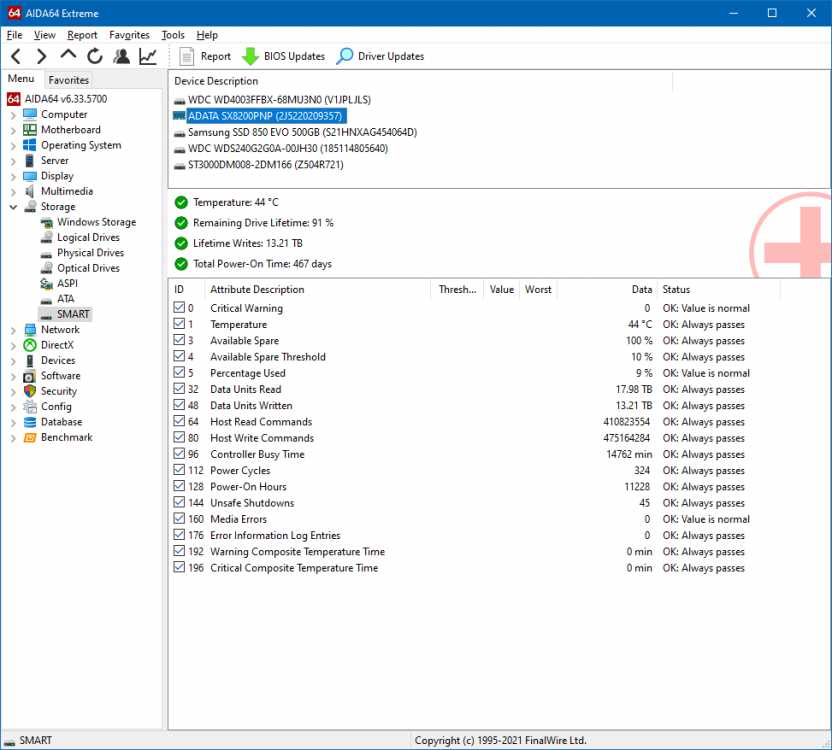Open the File menu
Viewport: 832px width, 750px height.
(14, 35)
